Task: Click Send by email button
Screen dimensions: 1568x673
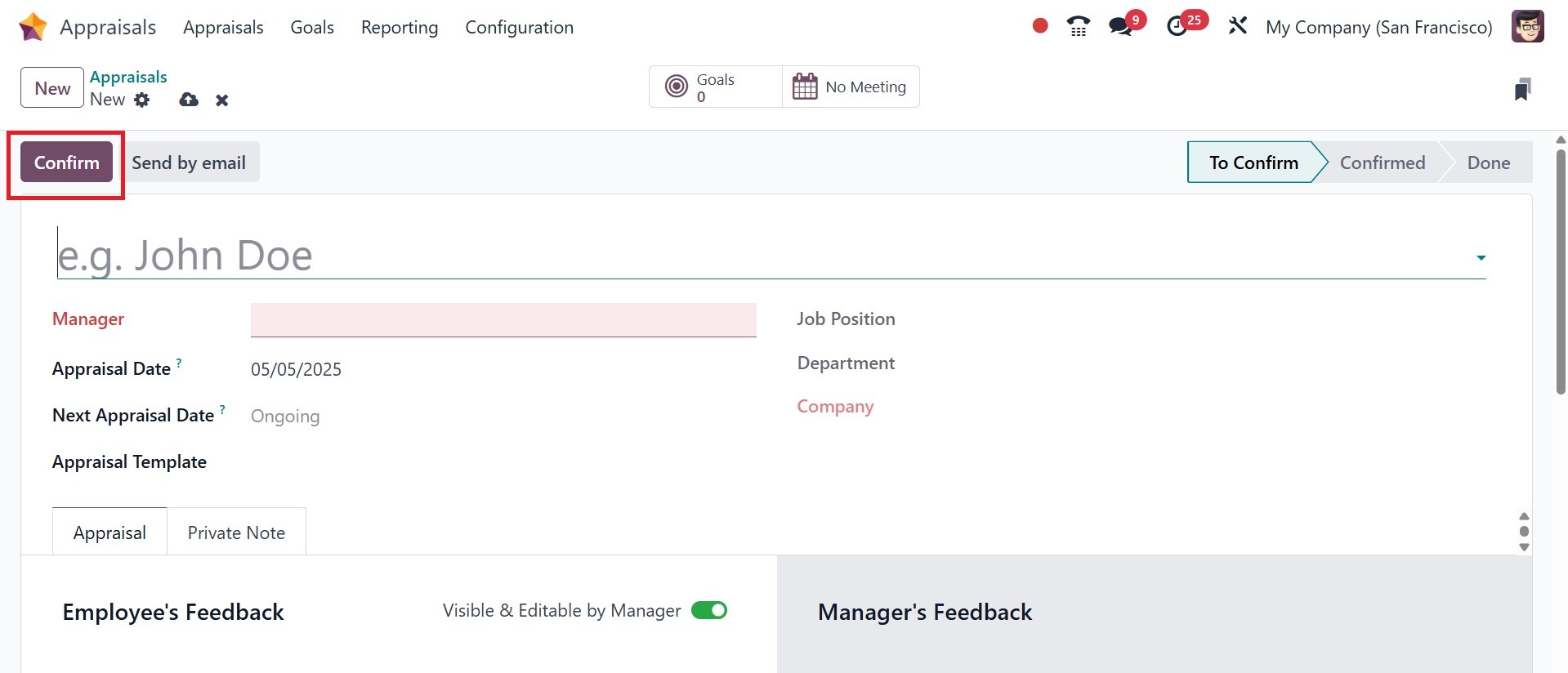Action: [x=189, y=163]
